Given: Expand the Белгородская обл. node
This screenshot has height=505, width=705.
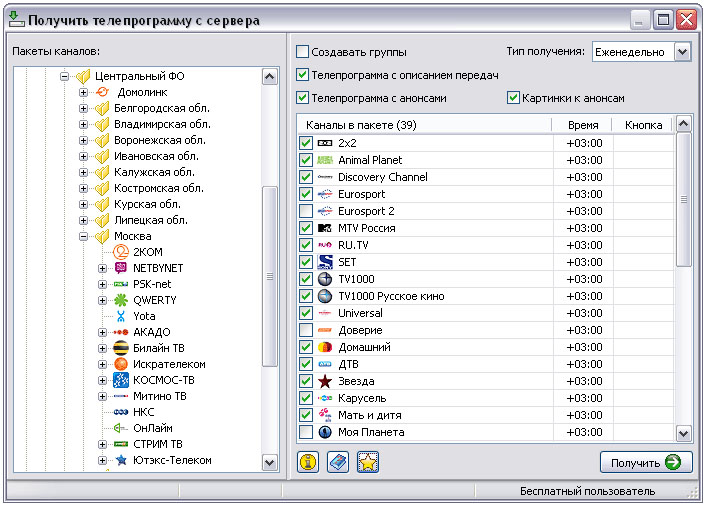Looking at the screenshot, I should 83,108.
